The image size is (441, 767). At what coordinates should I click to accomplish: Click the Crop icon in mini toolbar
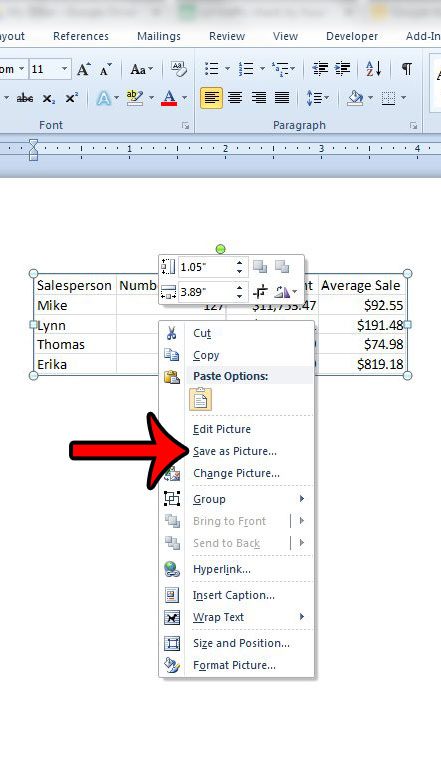[260, 293]
